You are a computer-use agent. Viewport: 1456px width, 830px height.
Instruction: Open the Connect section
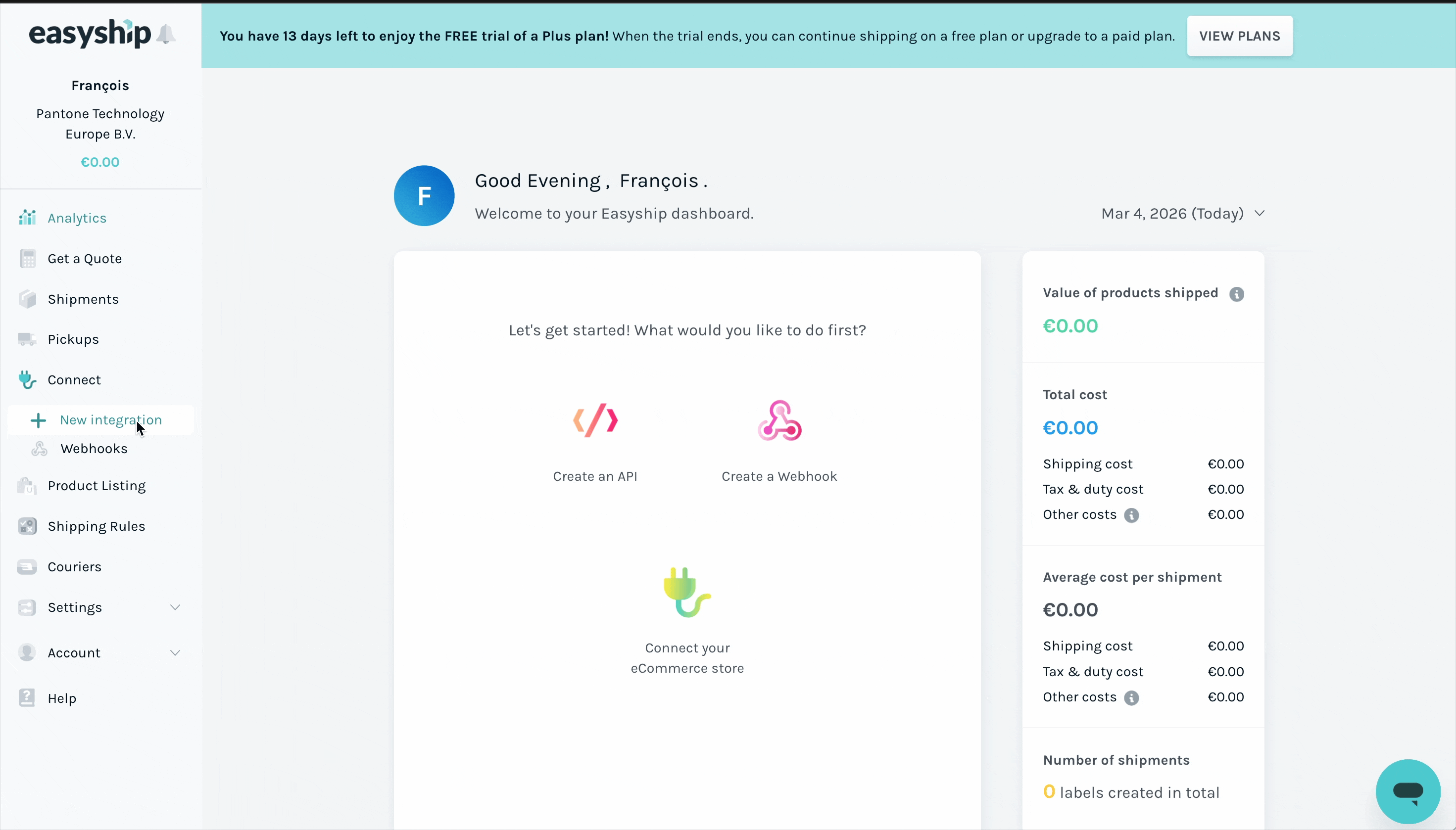[x=74, y=380]
